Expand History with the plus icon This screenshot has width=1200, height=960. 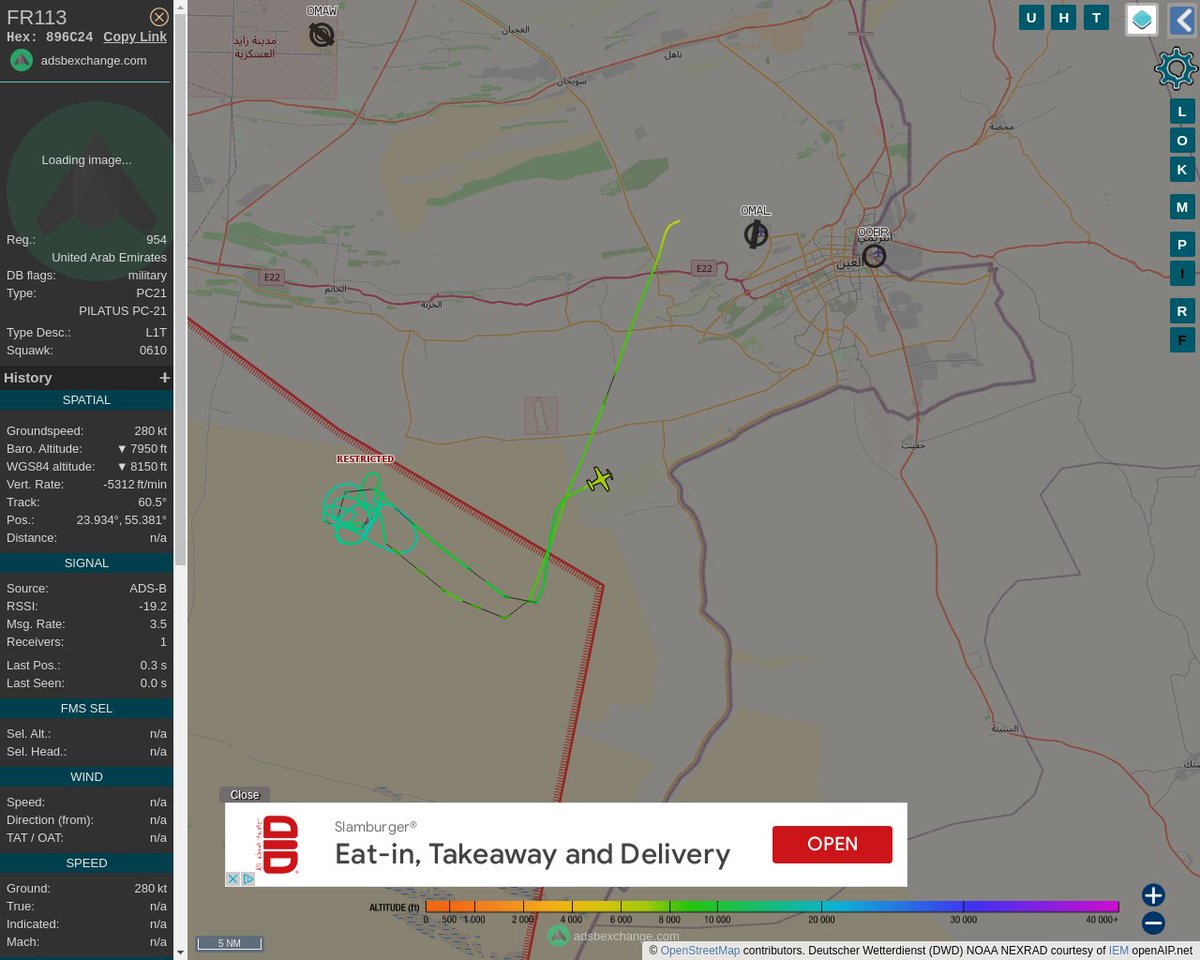[x=164, y=378]
